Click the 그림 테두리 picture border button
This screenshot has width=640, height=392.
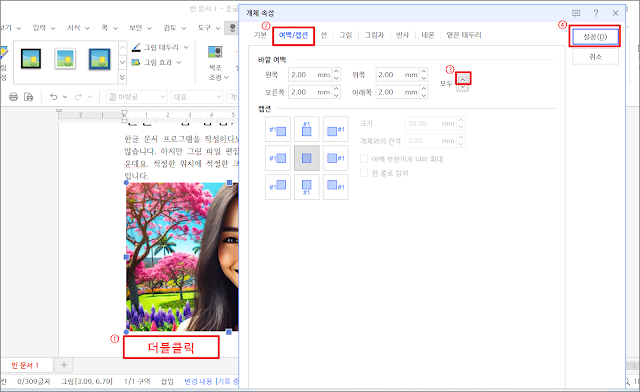156,47
